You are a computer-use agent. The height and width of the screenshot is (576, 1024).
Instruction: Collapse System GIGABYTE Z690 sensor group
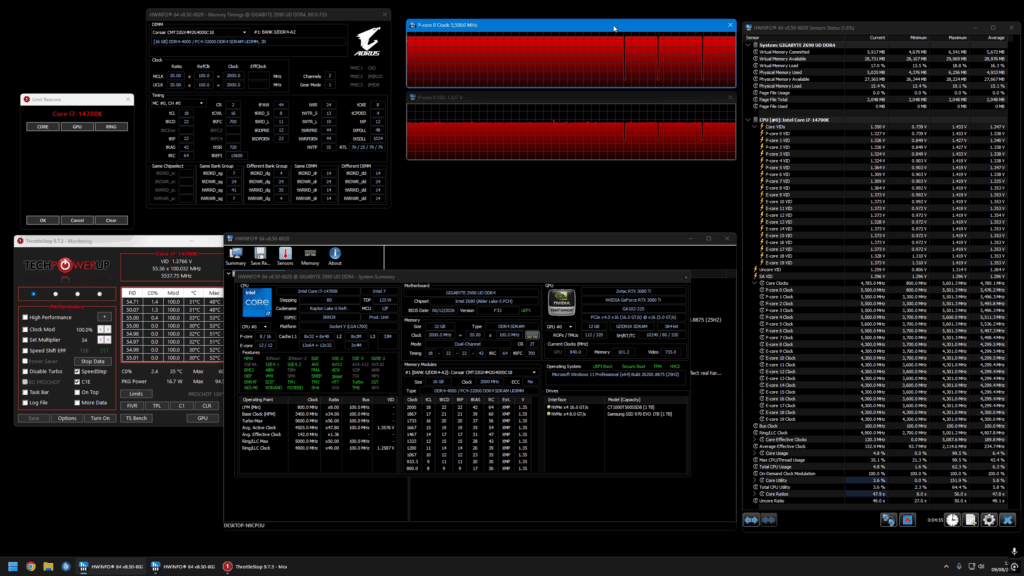(748, 45)
